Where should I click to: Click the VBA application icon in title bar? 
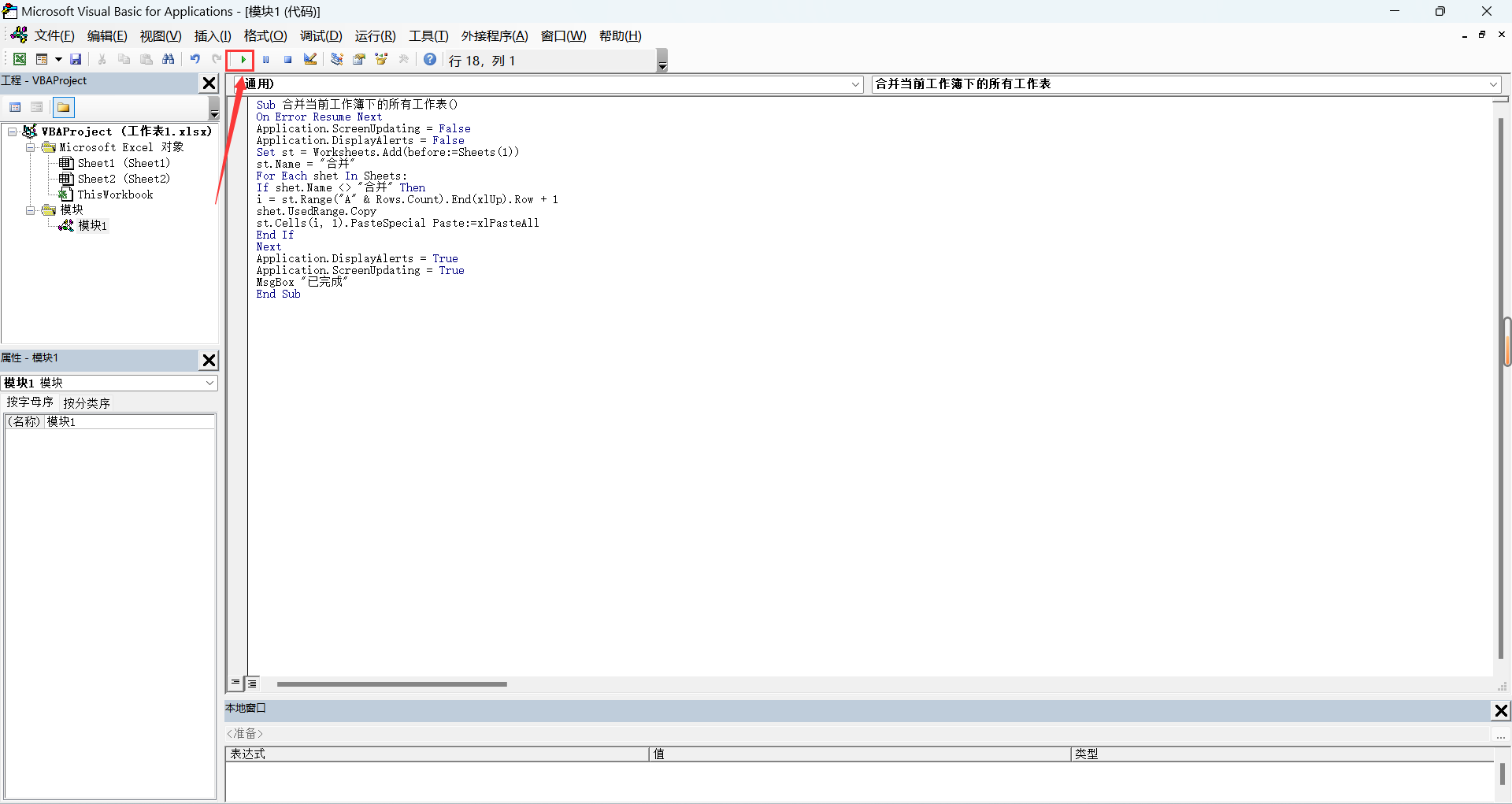coord(9,11)
